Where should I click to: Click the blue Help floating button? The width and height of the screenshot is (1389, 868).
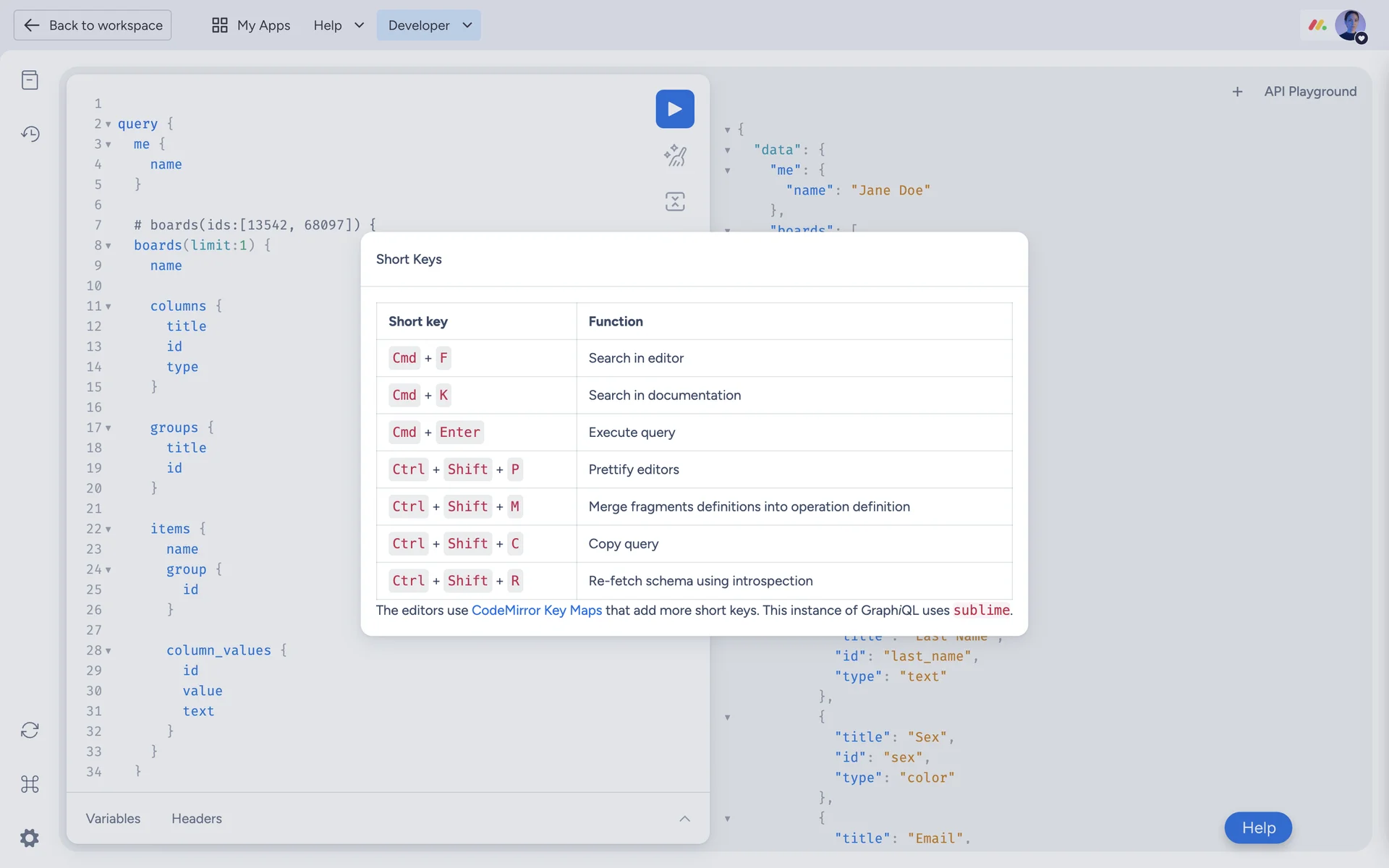pyautogui.click(x=1257, y=827)
